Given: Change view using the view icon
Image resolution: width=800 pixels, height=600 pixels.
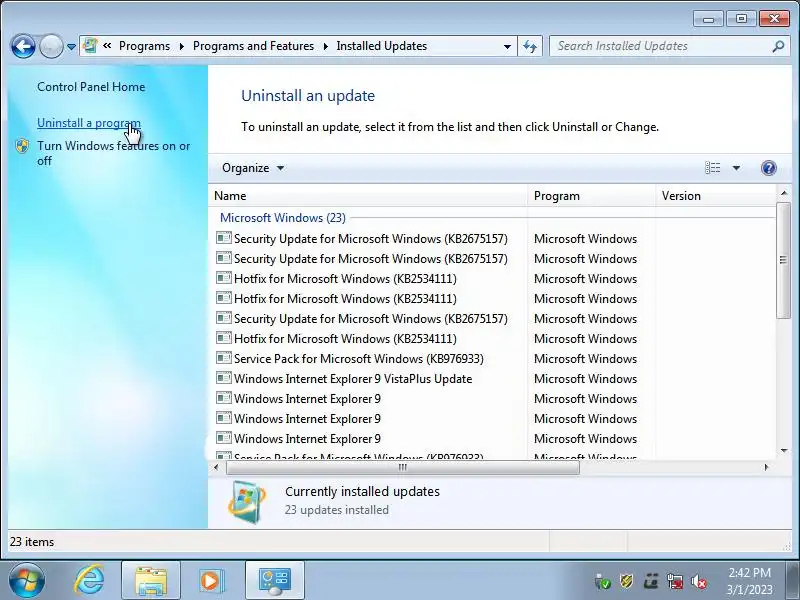Looking at the screenshot, I should (712, 168).
